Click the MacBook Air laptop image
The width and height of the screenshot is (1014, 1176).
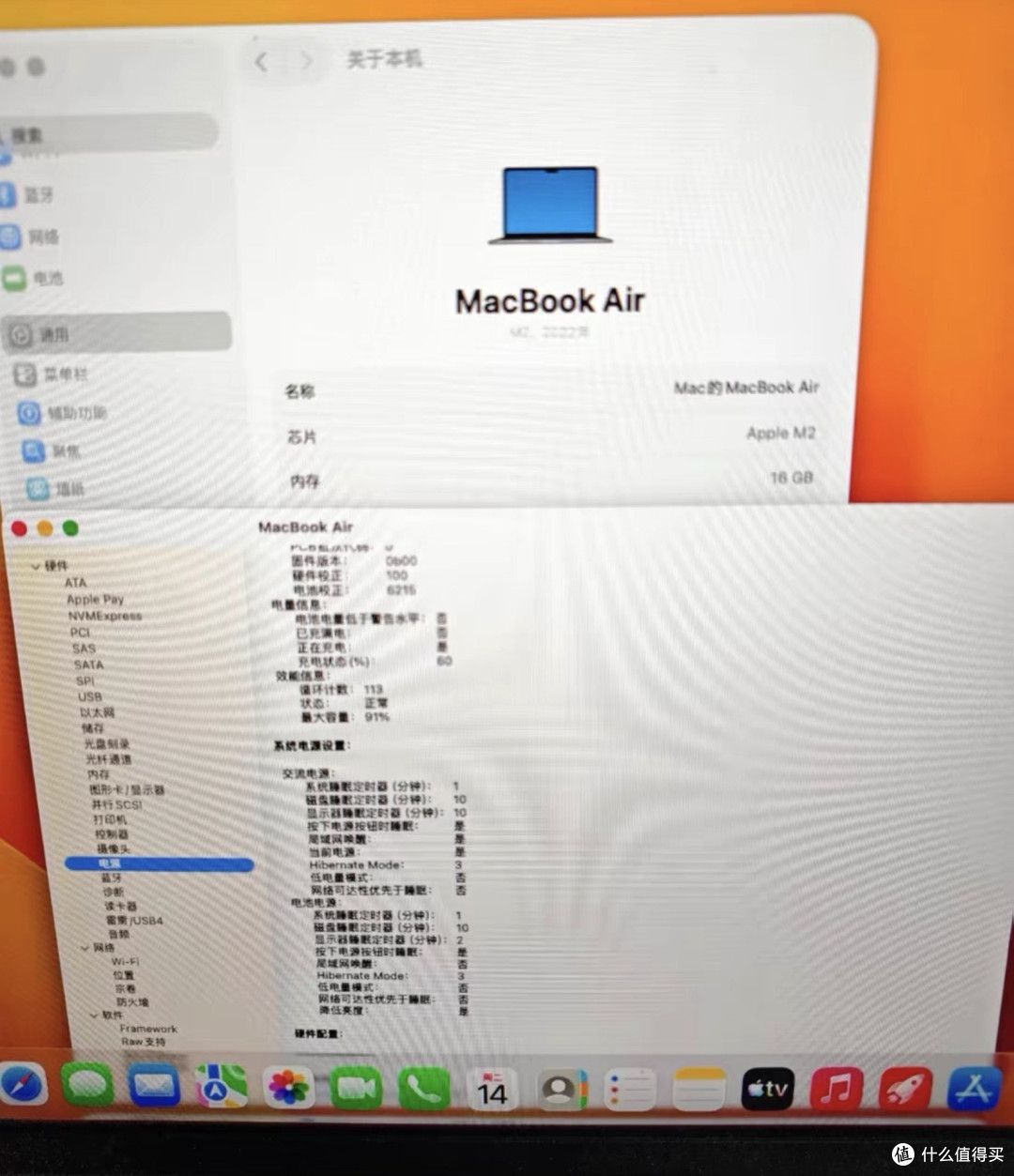pyautogui.click(x=550, y=206)
